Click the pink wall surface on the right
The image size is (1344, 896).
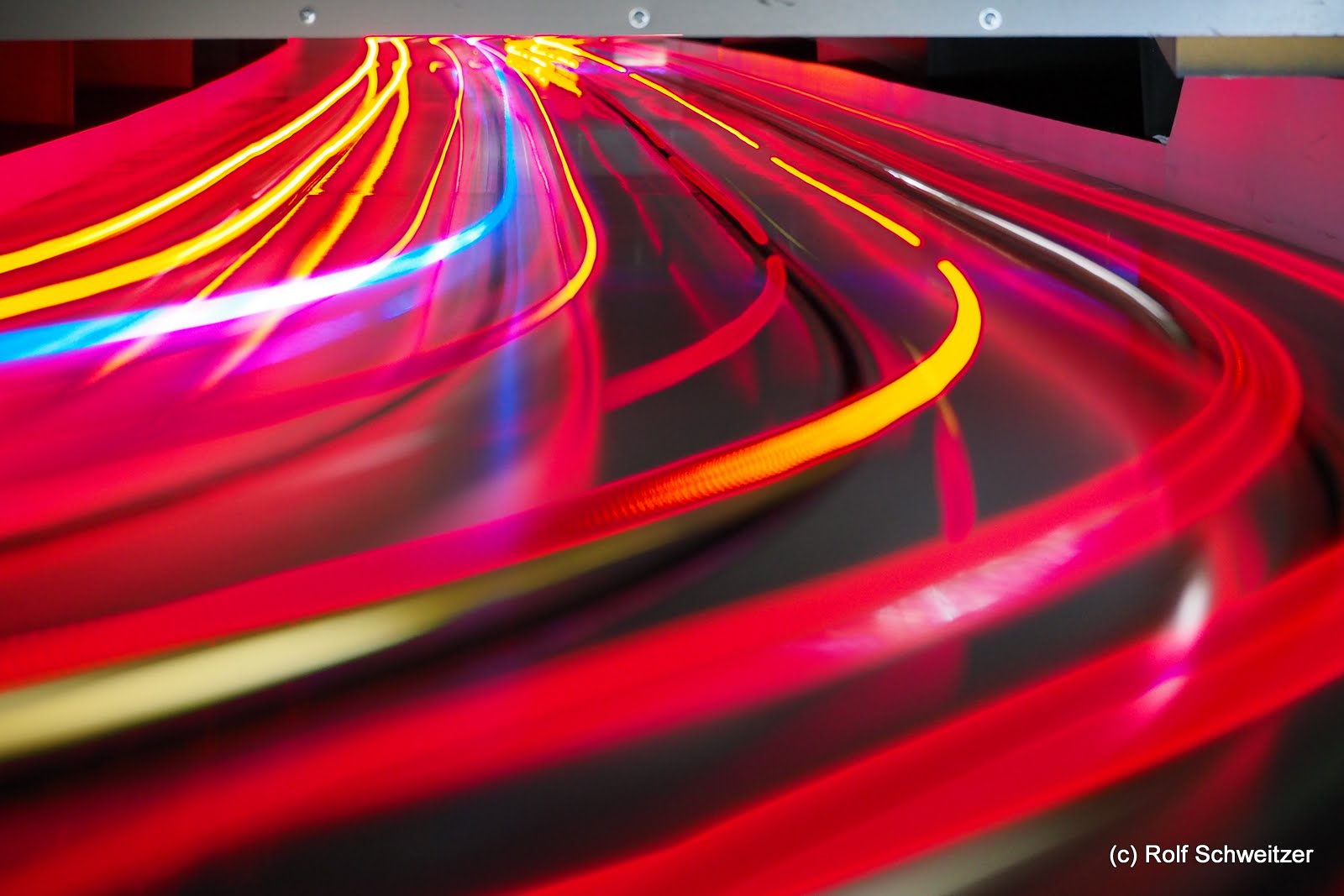click(1260, 168)
